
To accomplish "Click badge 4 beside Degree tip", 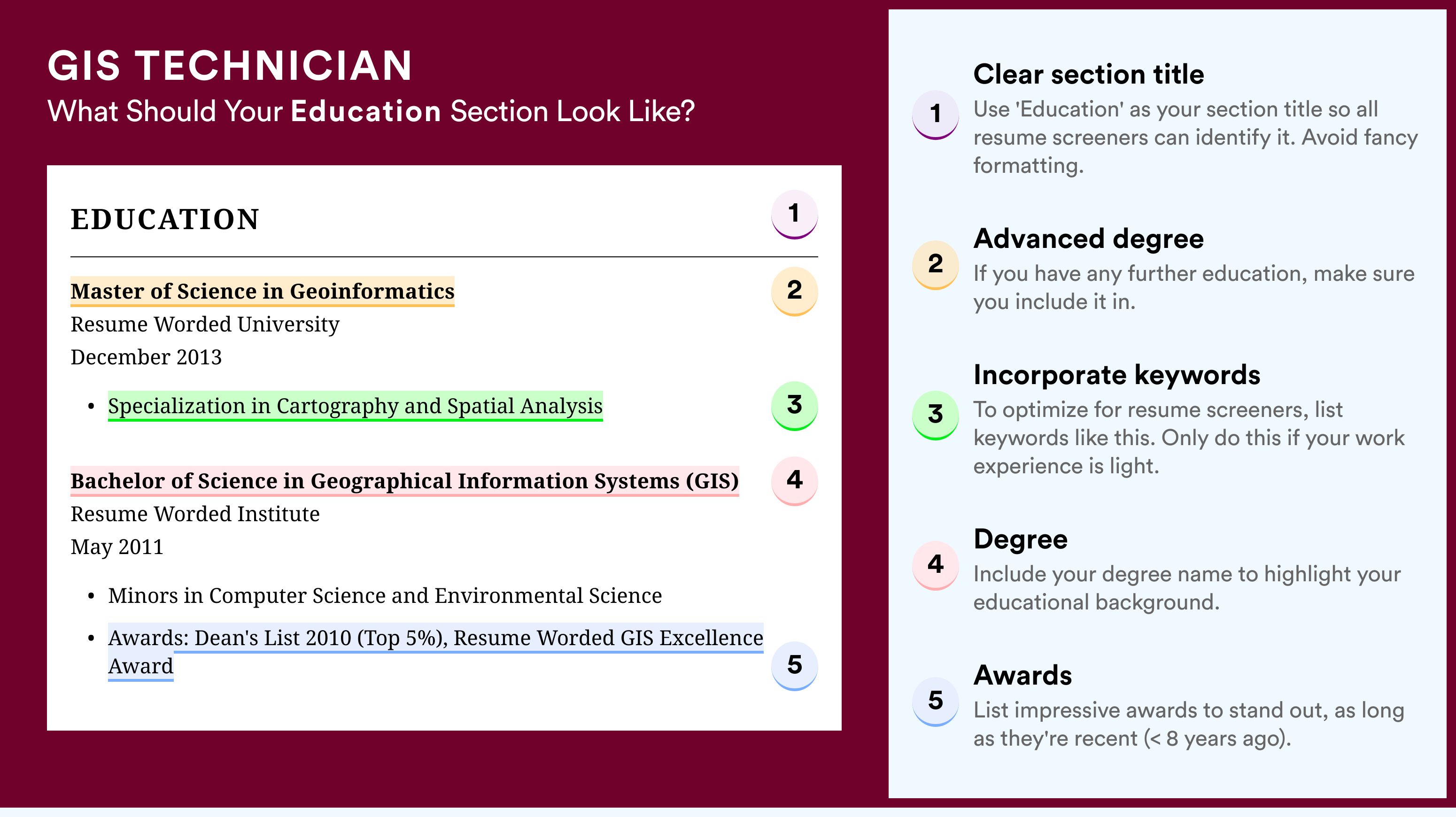I will click(936, 565).
